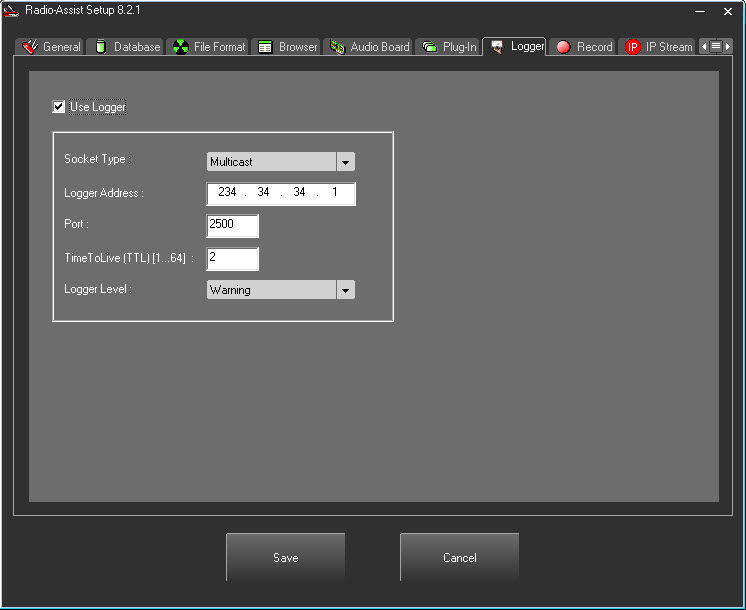
Task: Click the Audio Board tab icon
Action: pos(337,47)
